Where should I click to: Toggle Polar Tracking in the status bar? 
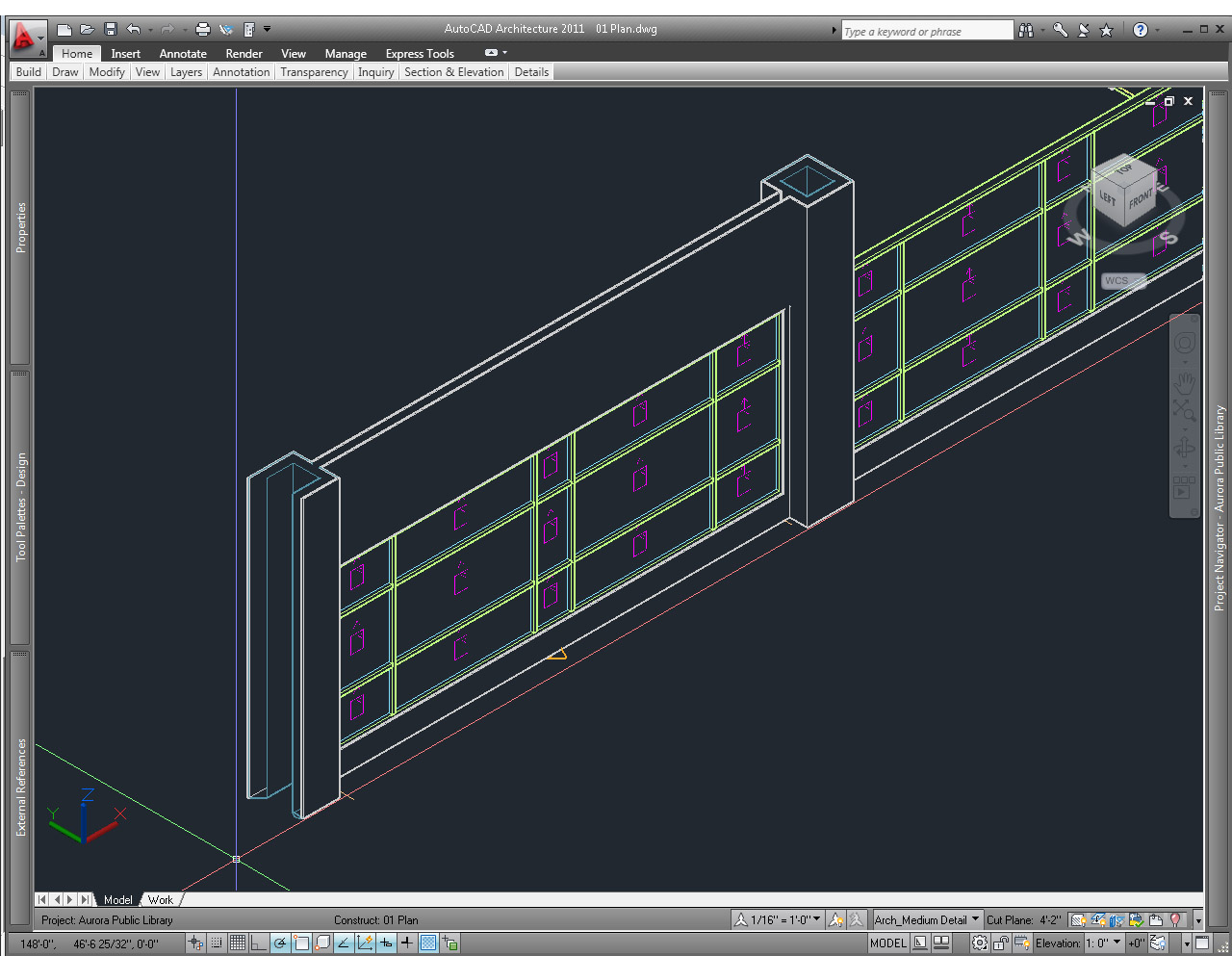pyautogui.click(x=280, y=943)
